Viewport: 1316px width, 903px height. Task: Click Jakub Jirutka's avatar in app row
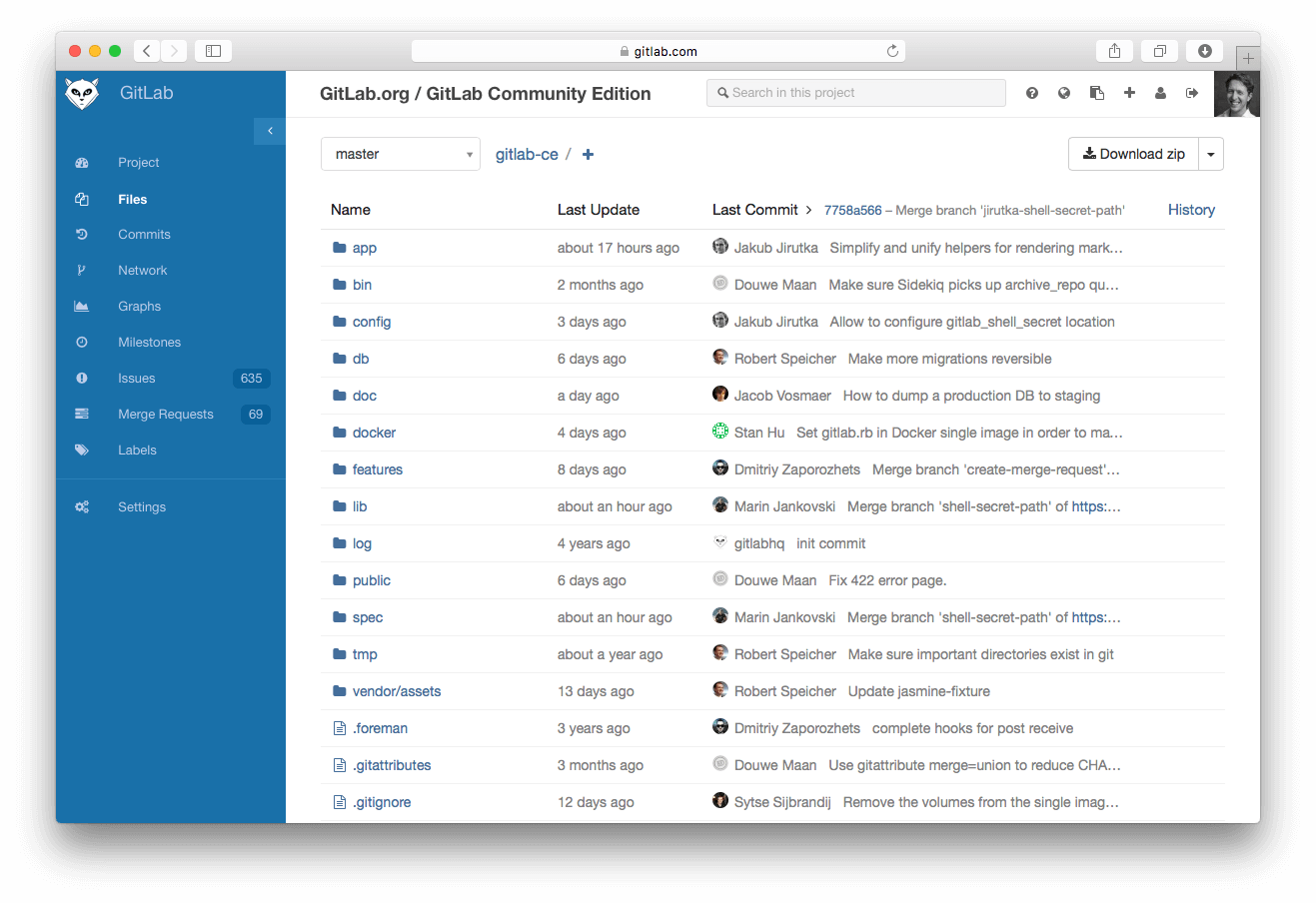click(x=720, y=246)
